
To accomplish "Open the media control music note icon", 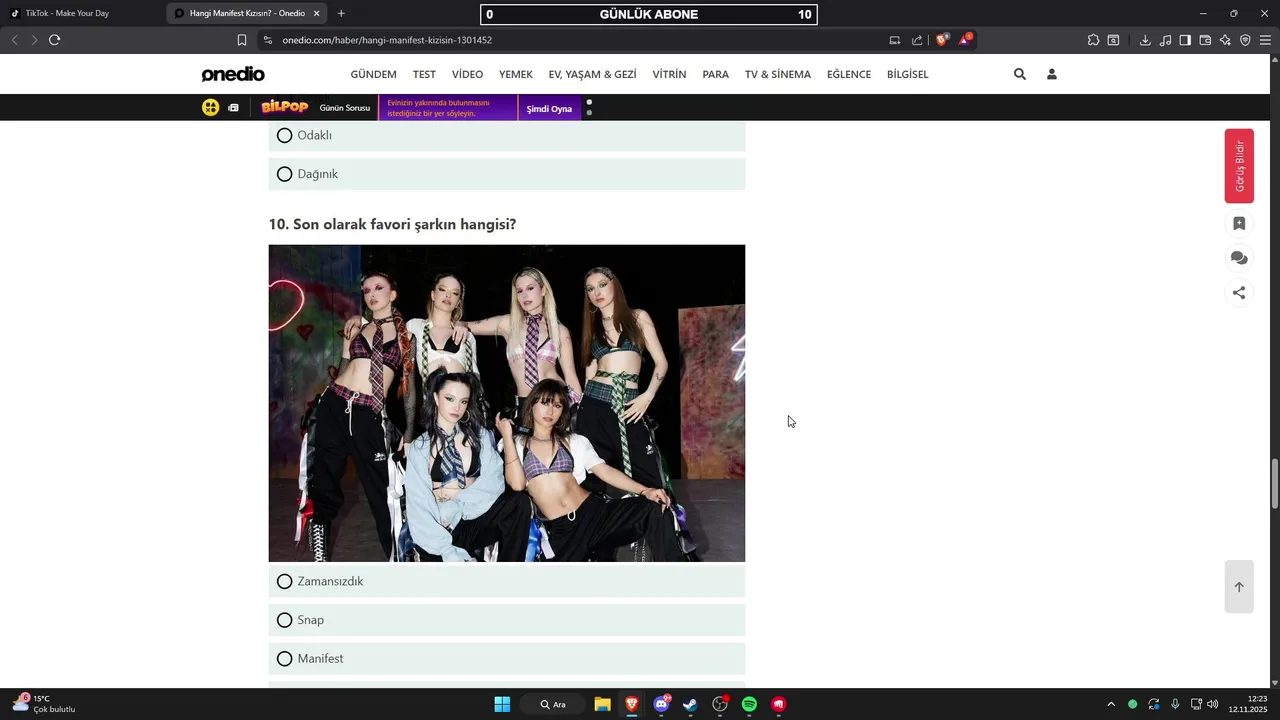I will tap(1166, 40).
